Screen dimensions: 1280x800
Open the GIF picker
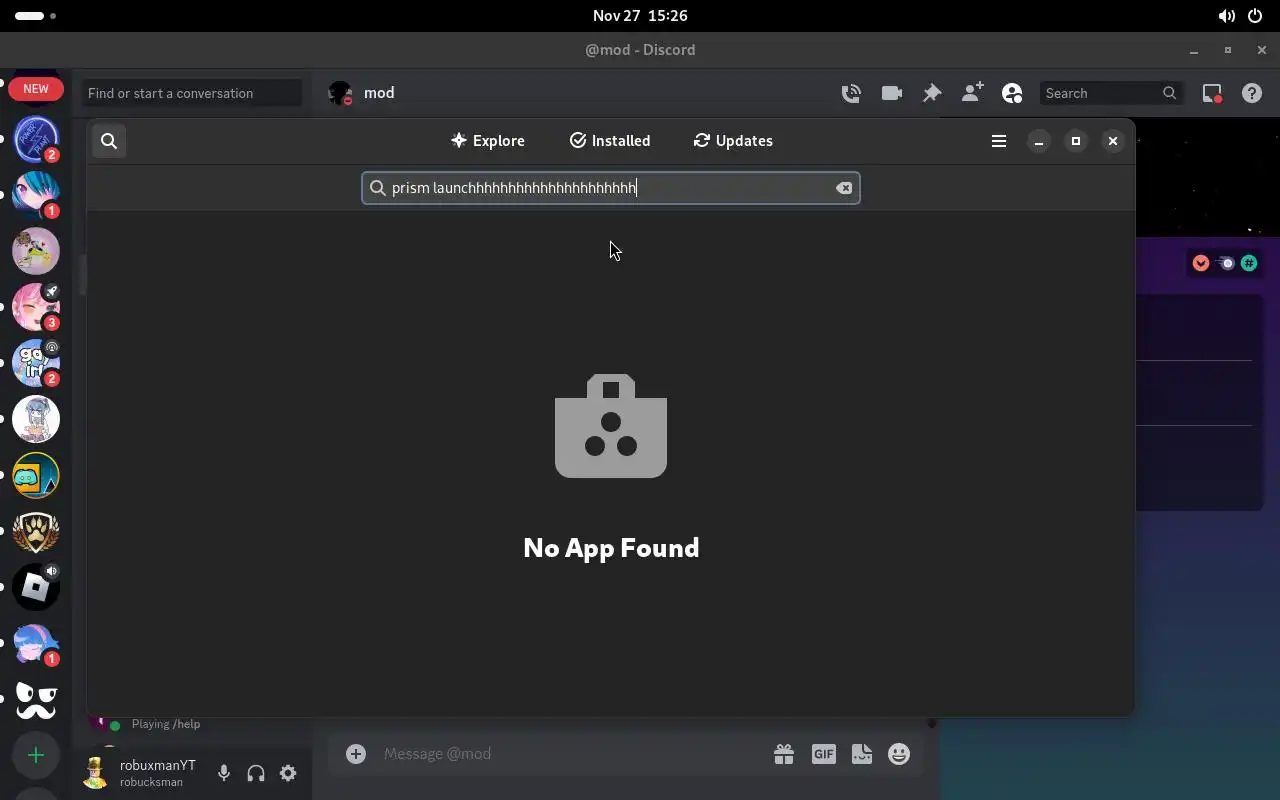point(823,754)
